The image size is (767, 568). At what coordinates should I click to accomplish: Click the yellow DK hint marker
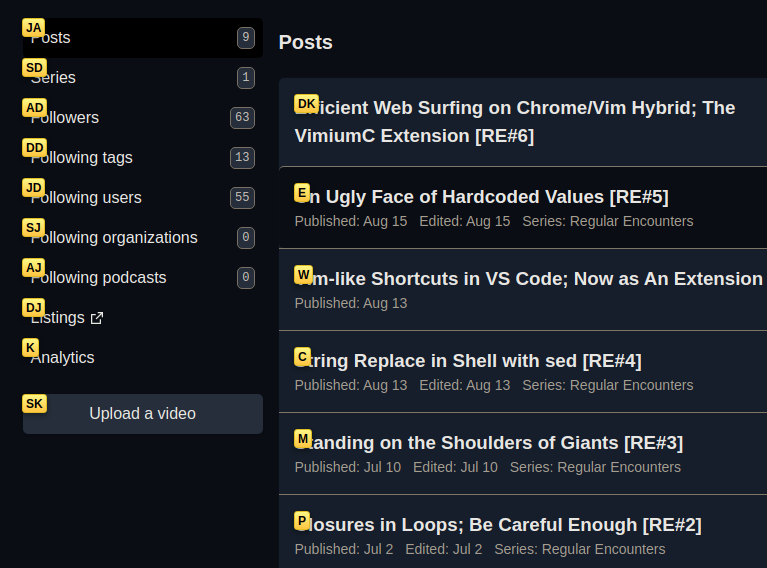[x=306, y=104]
